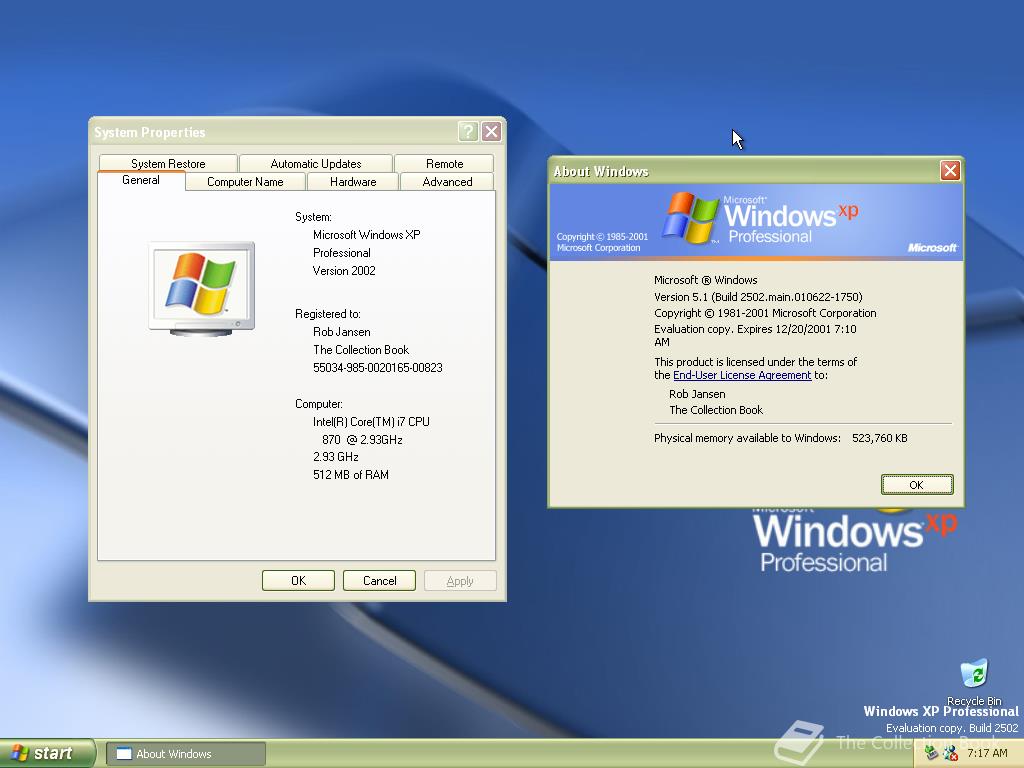Click Cancel in System Properties
This screenshot has width=1024, height=768.
(379, 581)
